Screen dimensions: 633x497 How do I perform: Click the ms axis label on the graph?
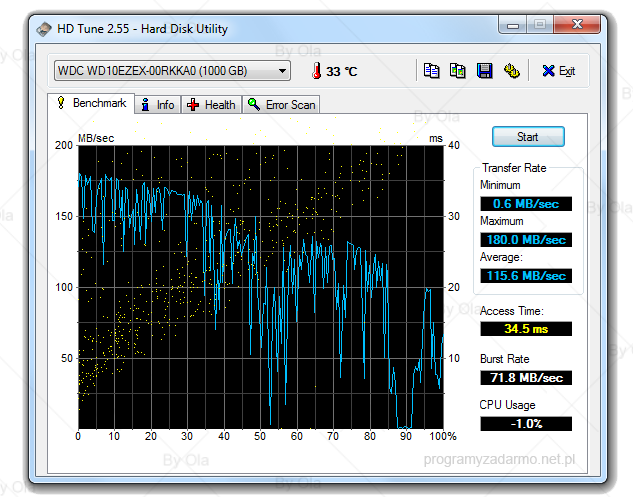click(x=436, y=138)
